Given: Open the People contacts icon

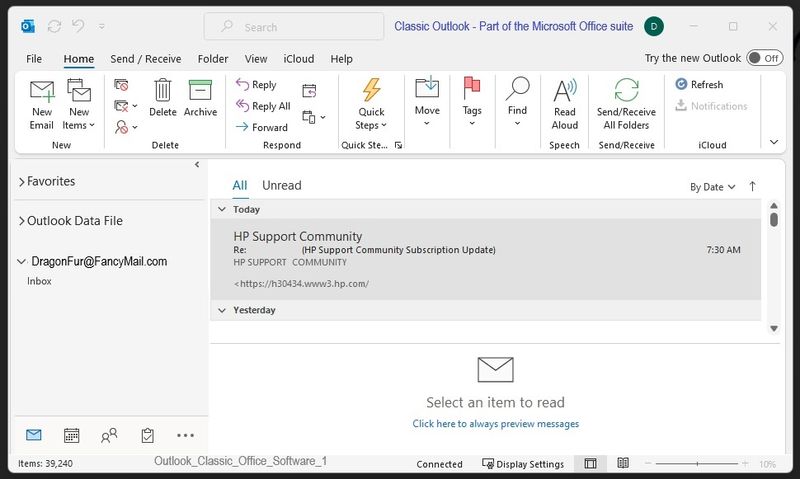Looking at the screenshot, I should [x=109, y=435].
